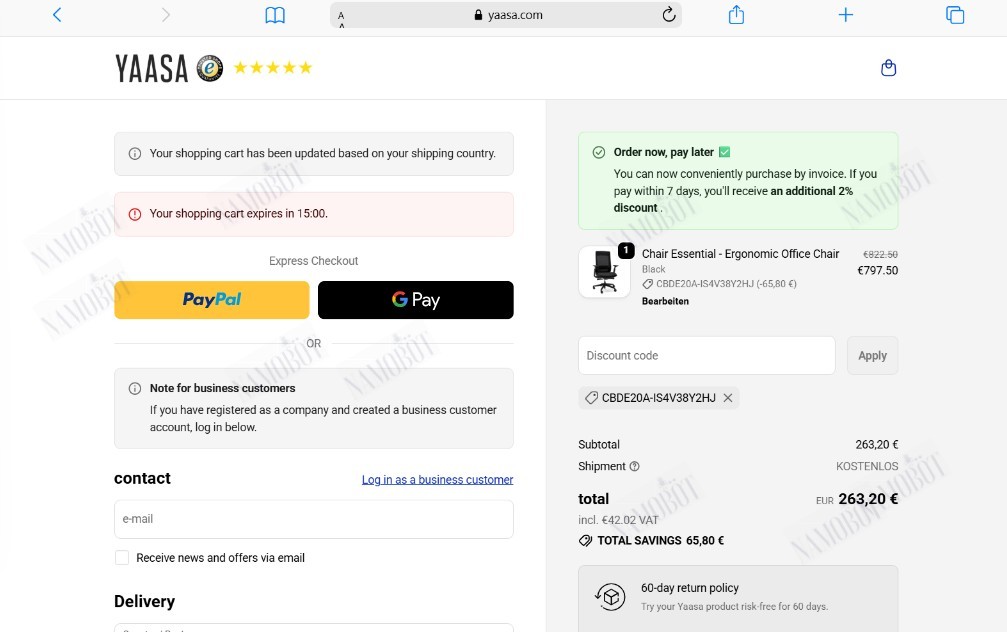The width and height of the screenshot is (1007, 632).
Task: Click the Order now pay later checkmark icon
Action: click(599, 152)
